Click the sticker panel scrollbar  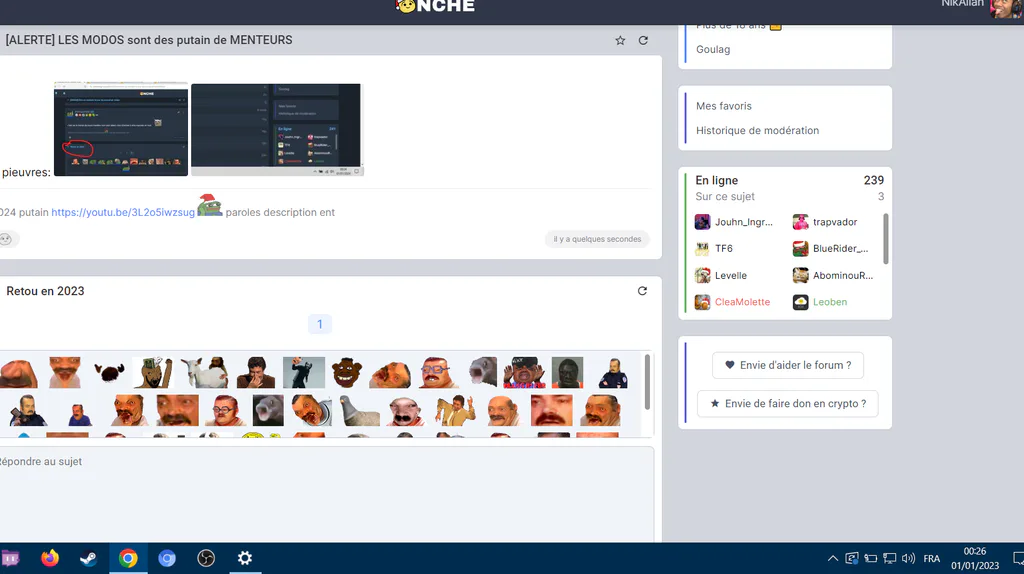[647, 382]
